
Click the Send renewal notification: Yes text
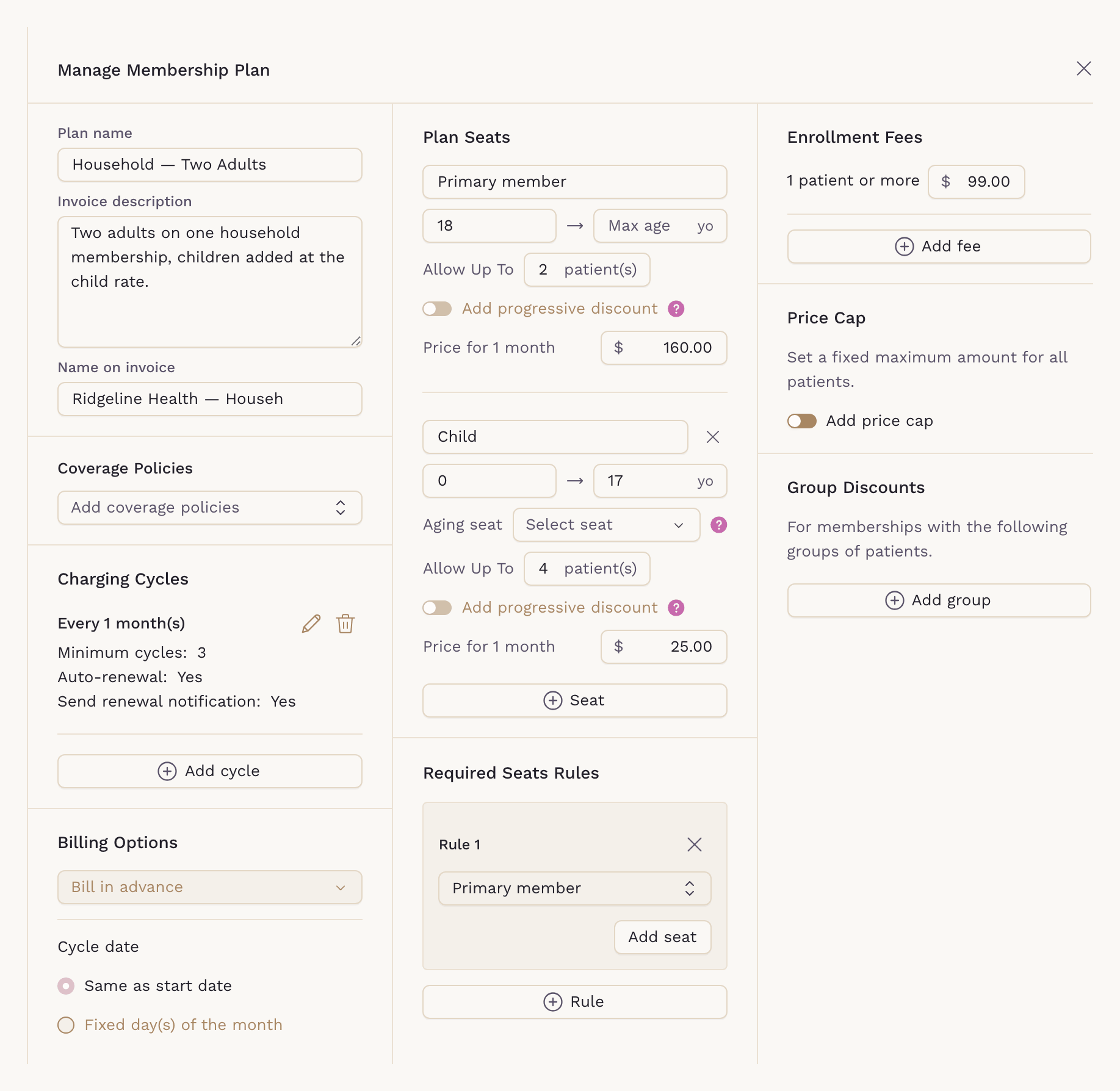176,702
